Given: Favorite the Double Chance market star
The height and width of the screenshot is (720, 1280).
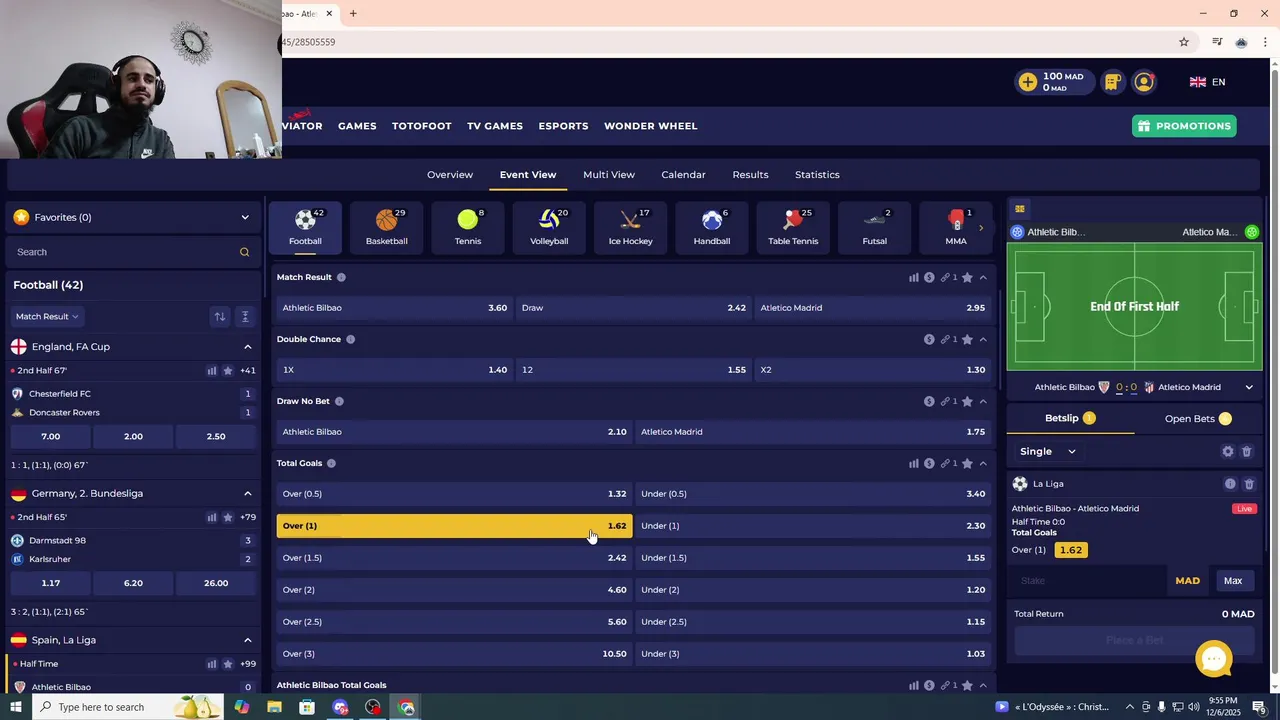Looking at the screenshot, I should 967,339.
